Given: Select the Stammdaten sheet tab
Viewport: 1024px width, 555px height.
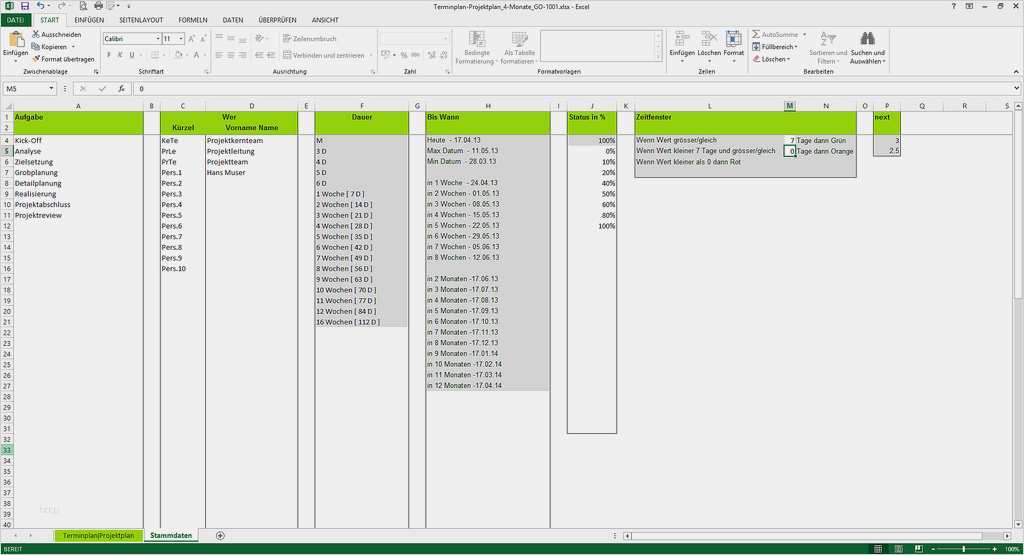Looking at the screenshot, I should 171,535.
